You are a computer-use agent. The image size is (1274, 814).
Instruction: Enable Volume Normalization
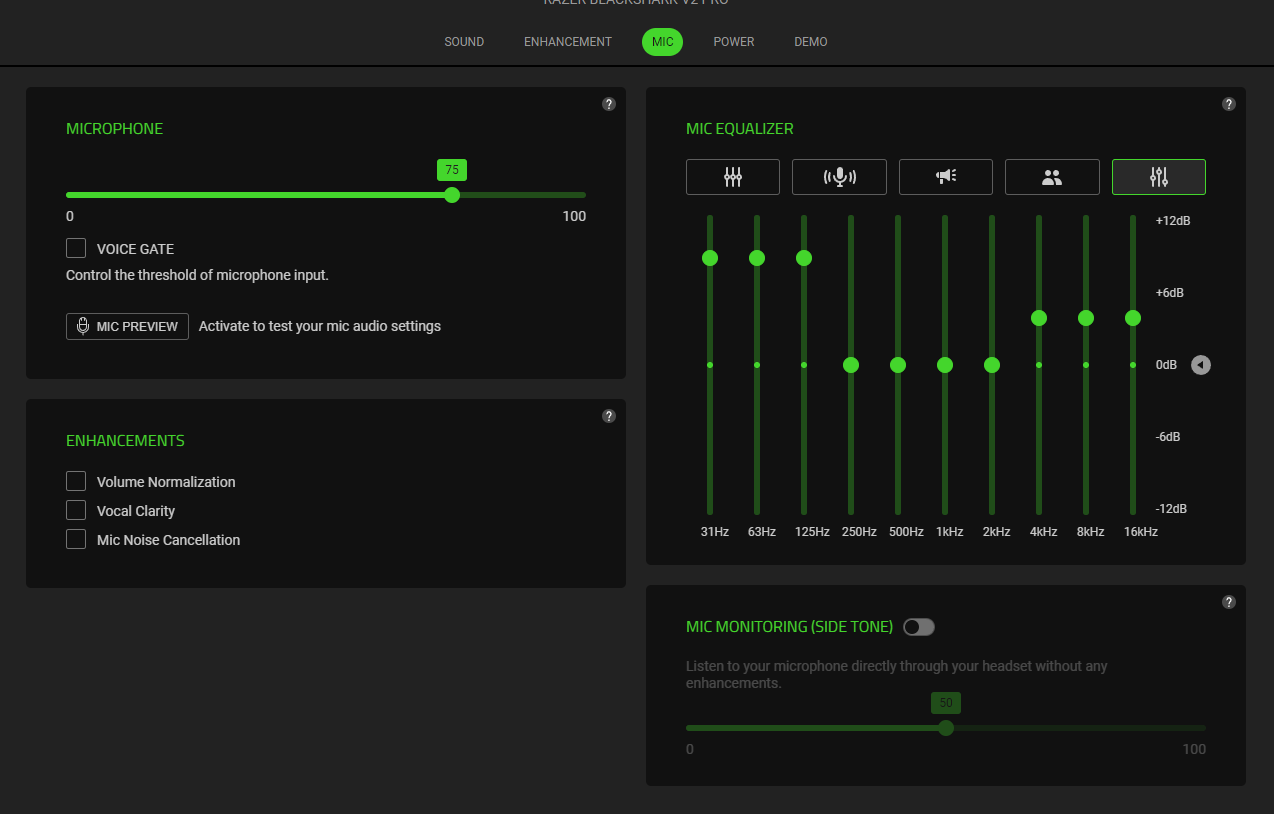(76, 481)
